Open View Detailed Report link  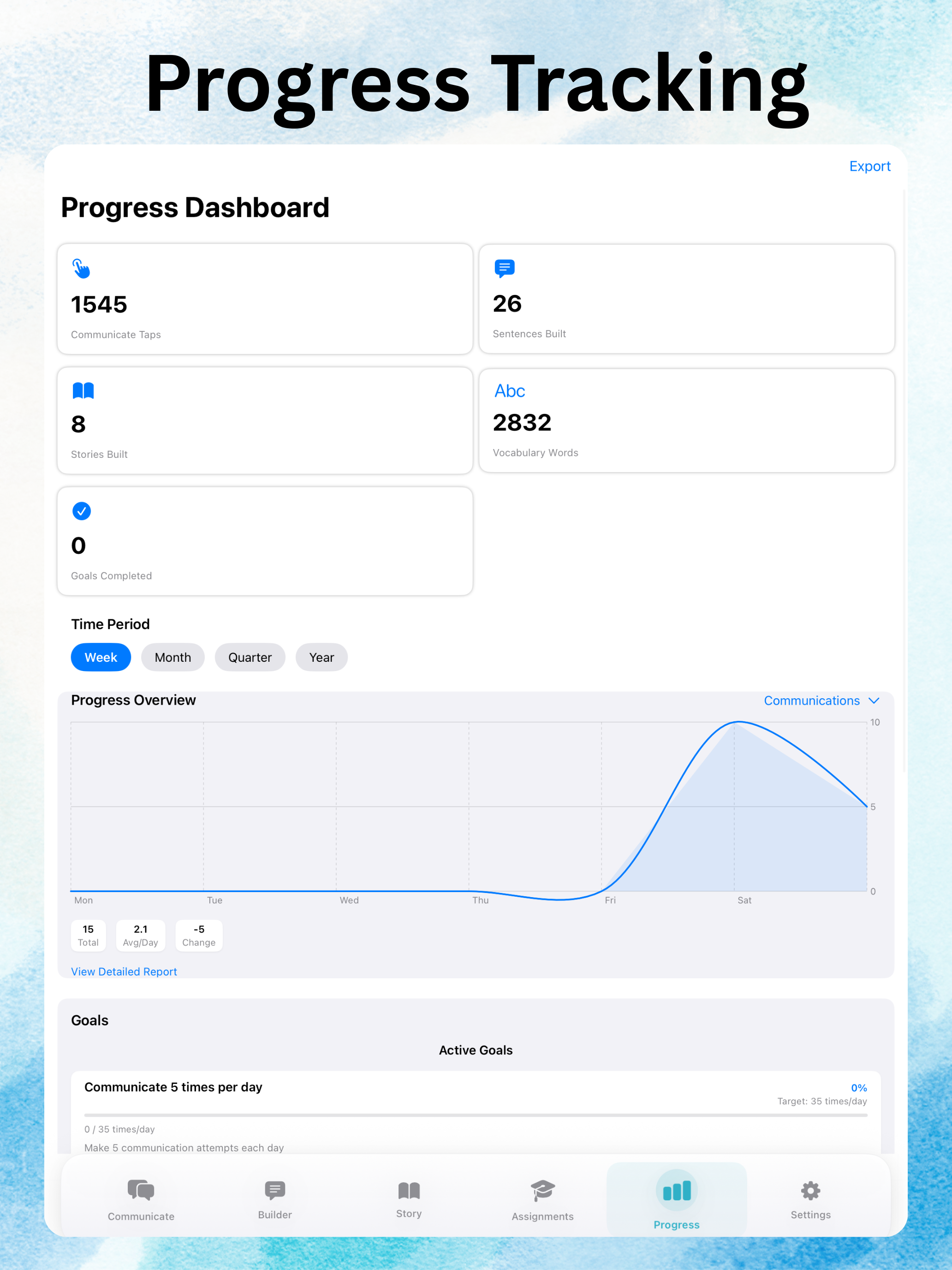point(124,971)
